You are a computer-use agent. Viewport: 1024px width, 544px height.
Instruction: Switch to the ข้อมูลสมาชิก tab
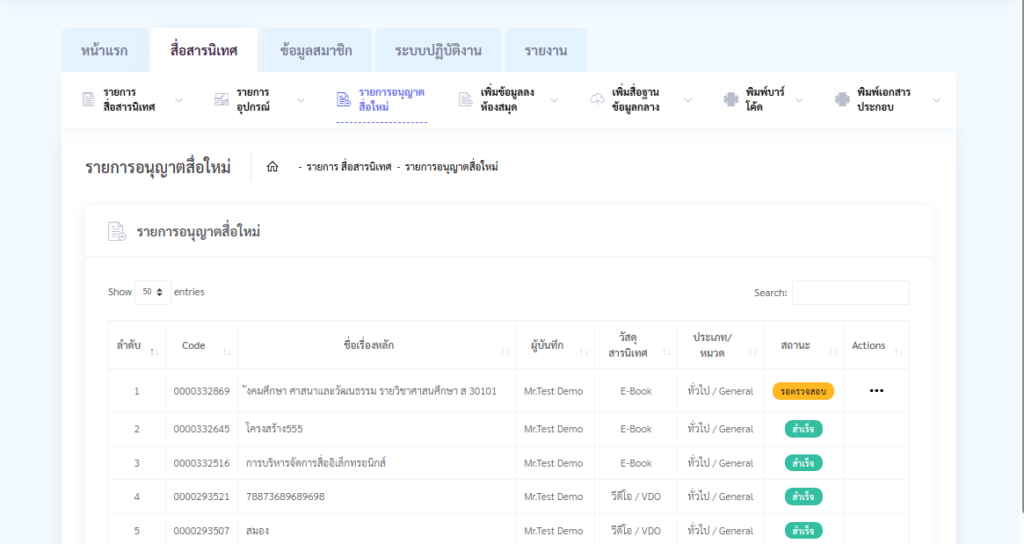pos(316,51)
